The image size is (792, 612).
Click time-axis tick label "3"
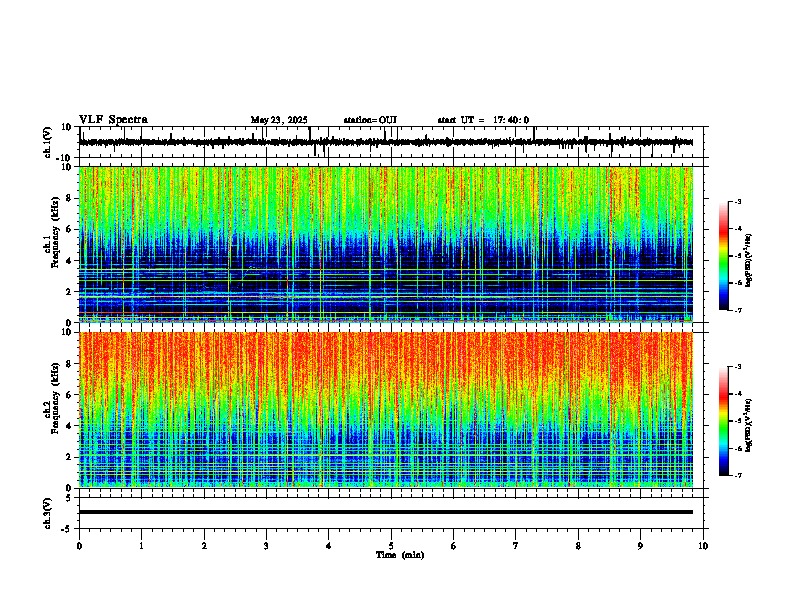266,546
